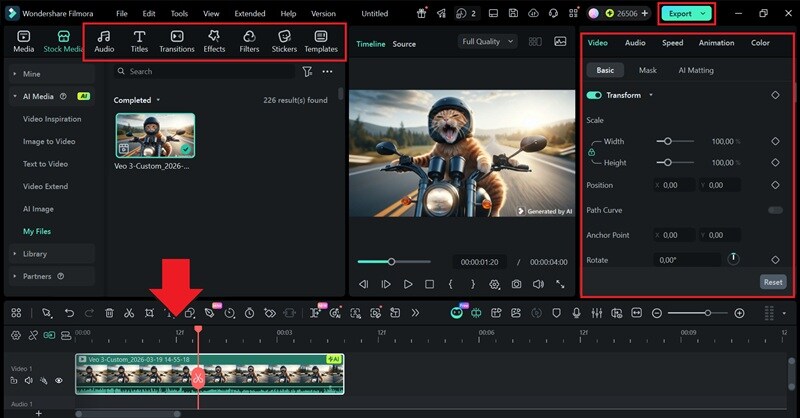Open Image to Video

[x=49, y=141]
